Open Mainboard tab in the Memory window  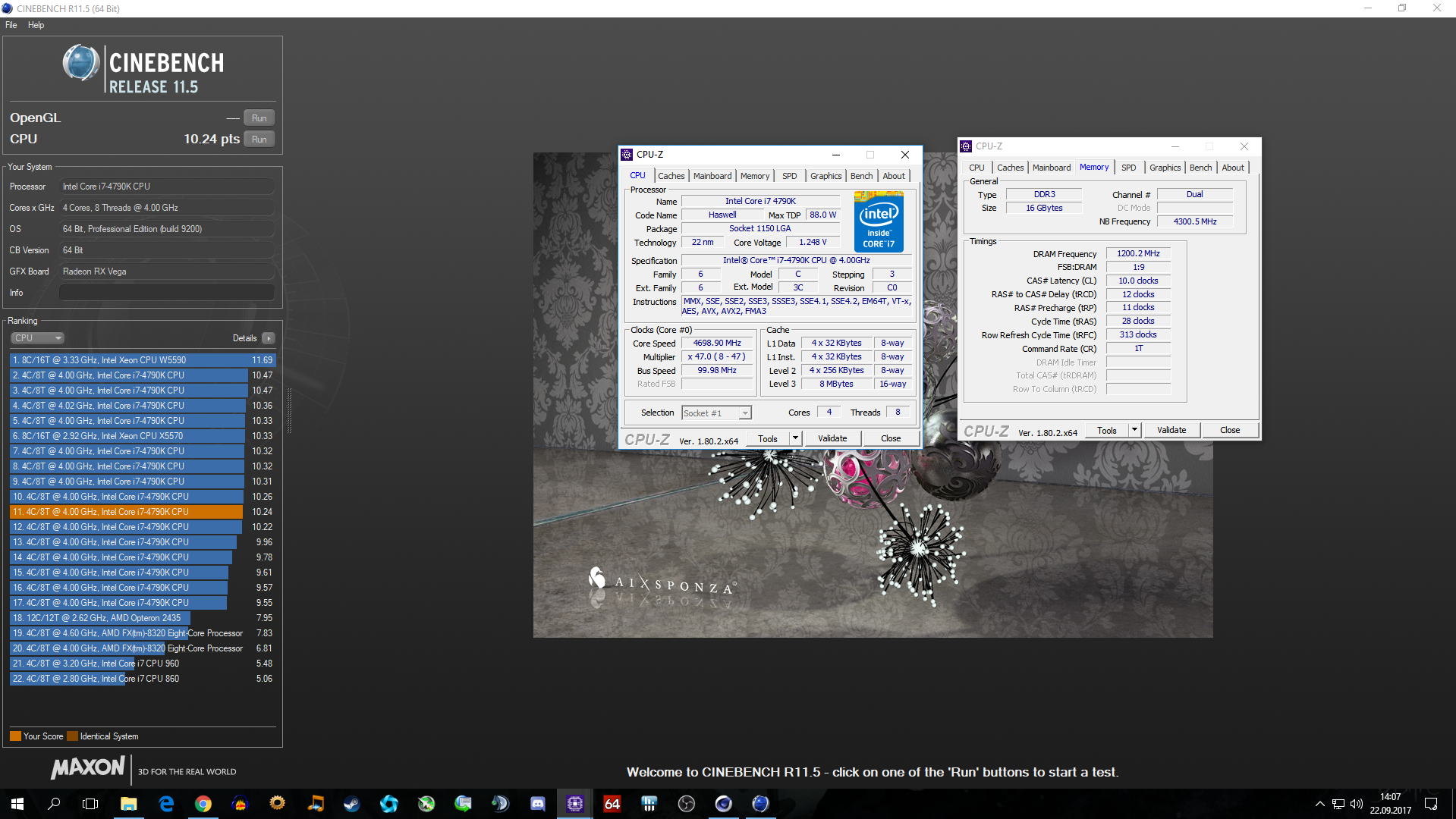click(1052, 168)
